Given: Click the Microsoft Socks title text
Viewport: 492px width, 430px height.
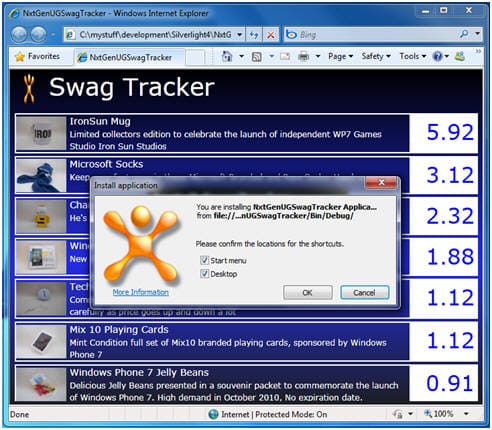Looking at the screenshot, I should click(106, 164).
